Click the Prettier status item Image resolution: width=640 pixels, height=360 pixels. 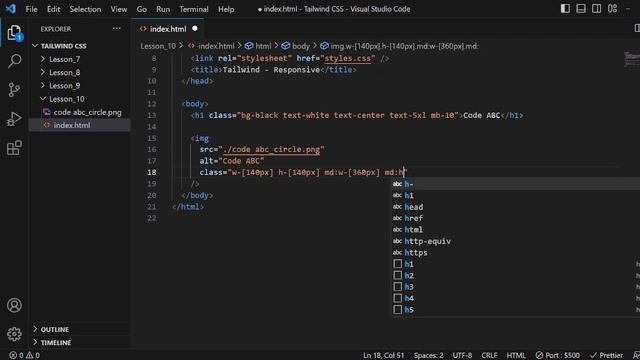(607, 355)
